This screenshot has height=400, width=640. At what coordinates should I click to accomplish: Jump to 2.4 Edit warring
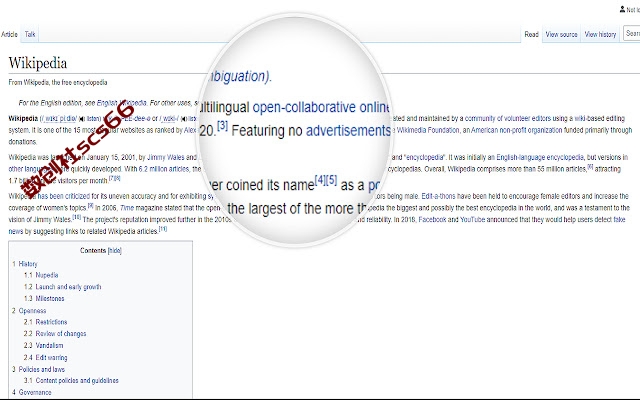coord(46,357)
